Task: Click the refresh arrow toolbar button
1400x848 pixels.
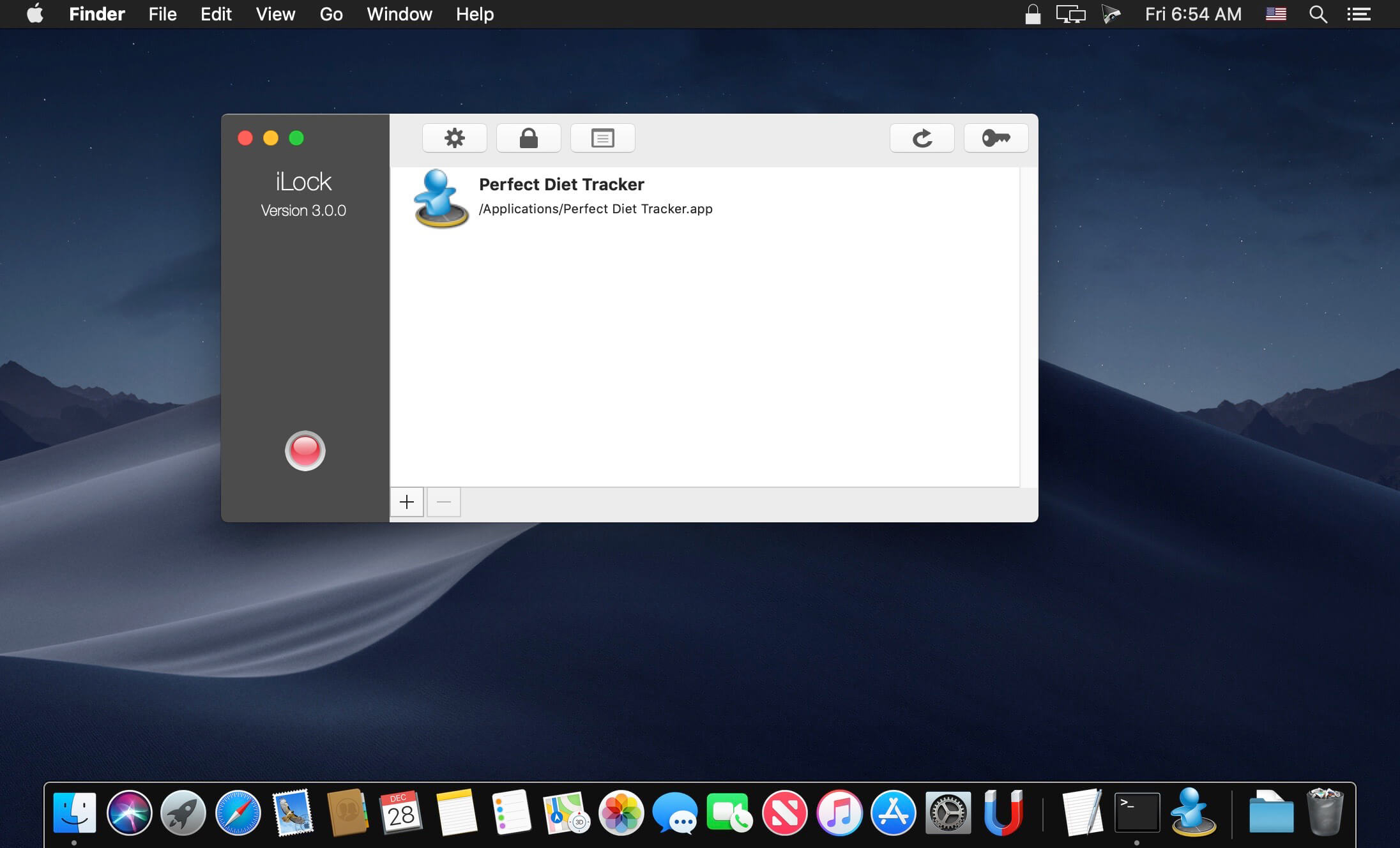Action: 922,138
